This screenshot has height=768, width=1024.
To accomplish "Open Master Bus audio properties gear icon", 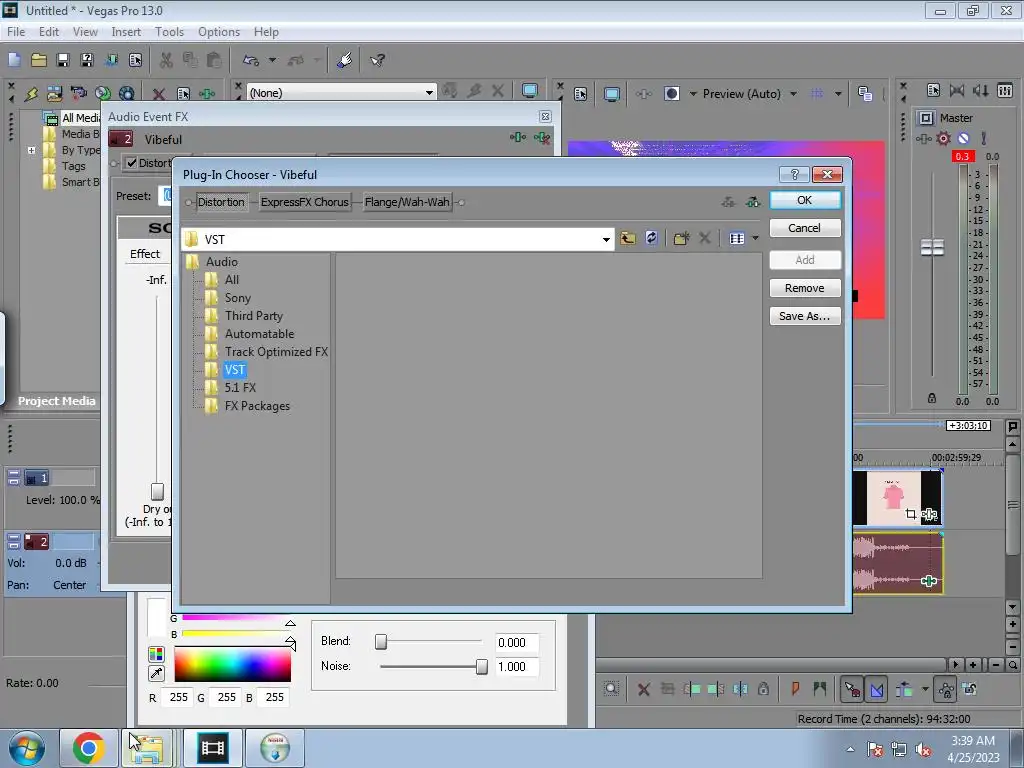I will (943, 138).
